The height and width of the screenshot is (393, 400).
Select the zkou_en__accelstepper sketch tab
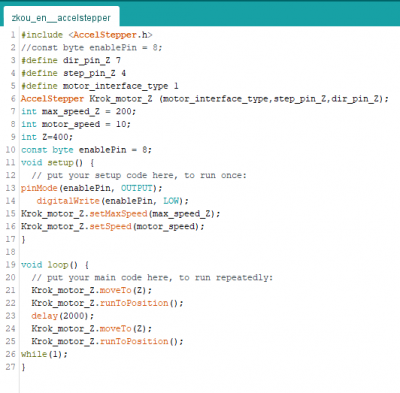point(61,17)
